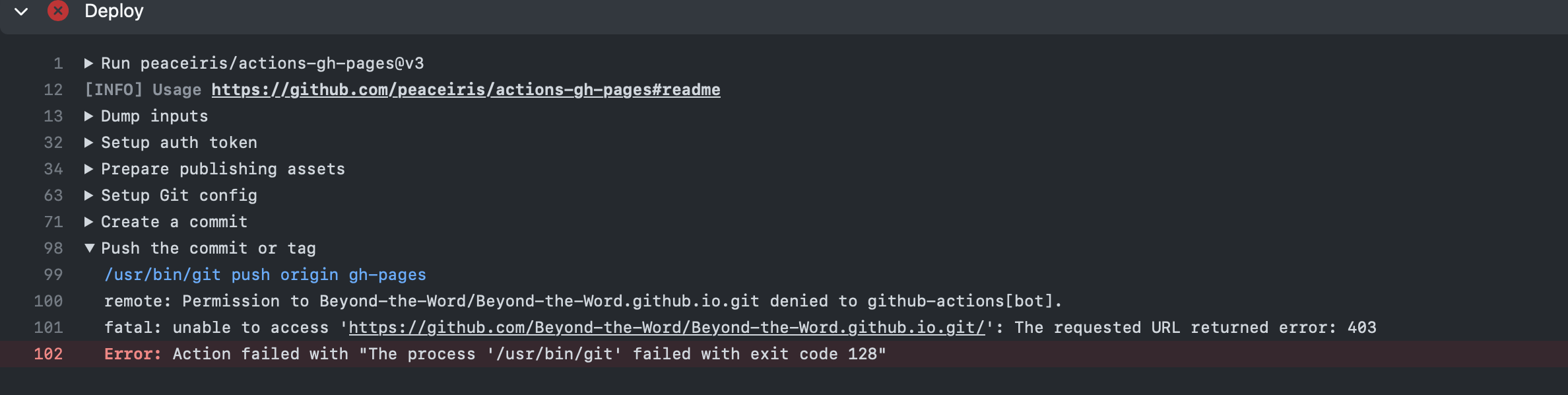
Task: Click line number 100 in the log
Action: coord(48,301)
